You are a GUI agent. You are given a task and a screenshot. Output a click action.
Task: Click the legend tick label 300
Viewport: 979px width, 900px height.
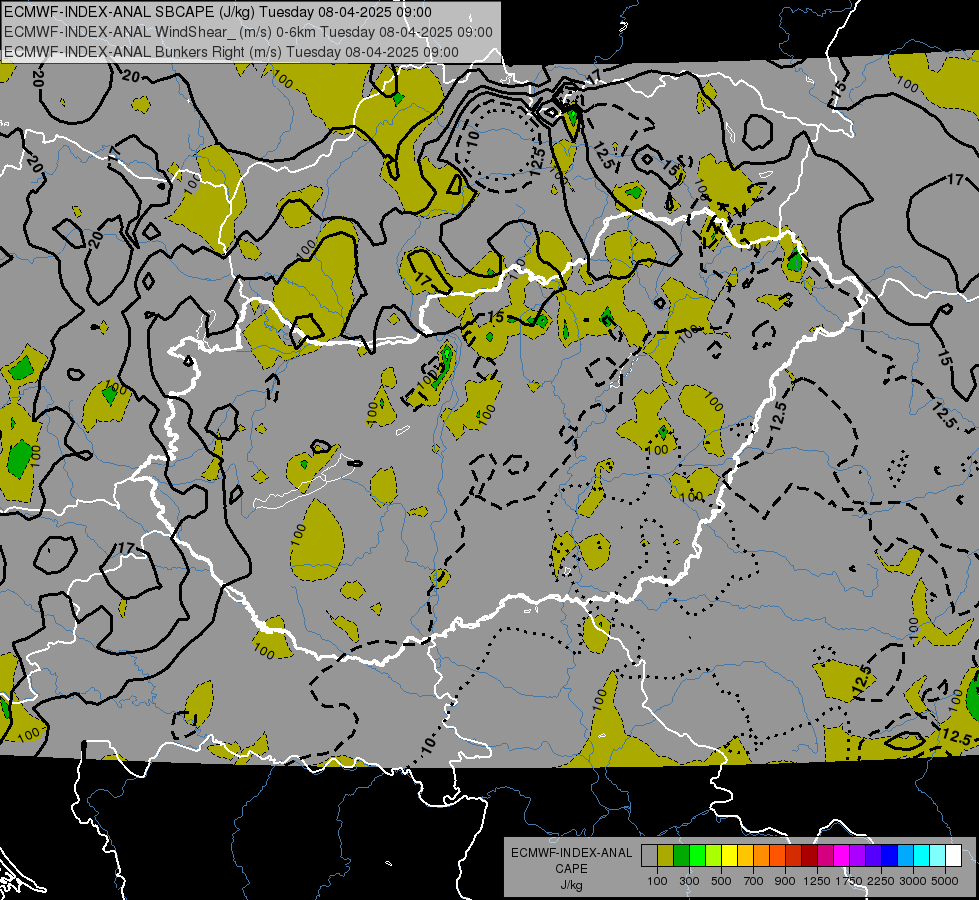[689, 881]
